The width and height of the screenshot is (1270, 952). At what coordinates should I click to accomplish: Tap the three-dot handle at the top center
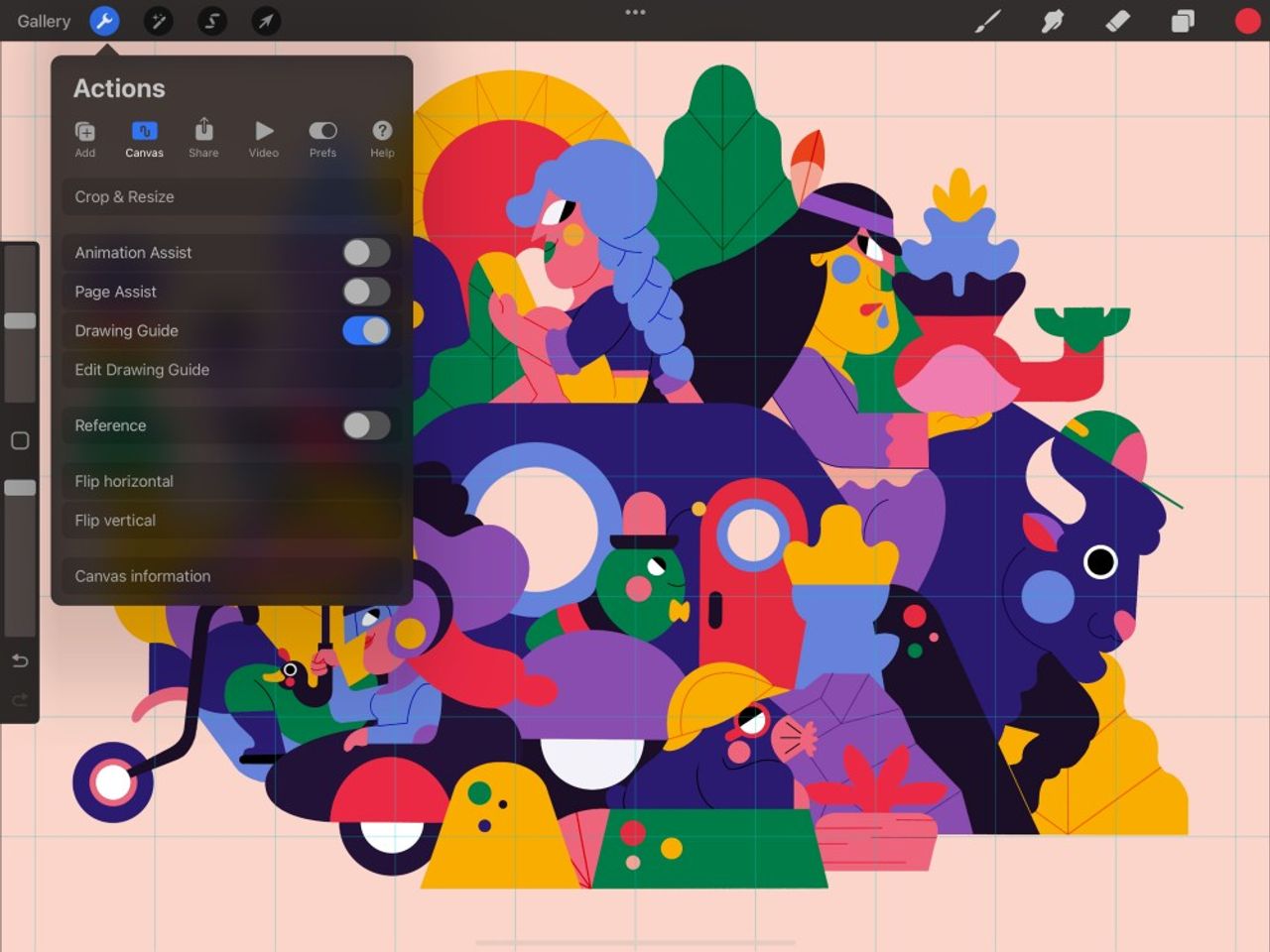coord(635,12)
